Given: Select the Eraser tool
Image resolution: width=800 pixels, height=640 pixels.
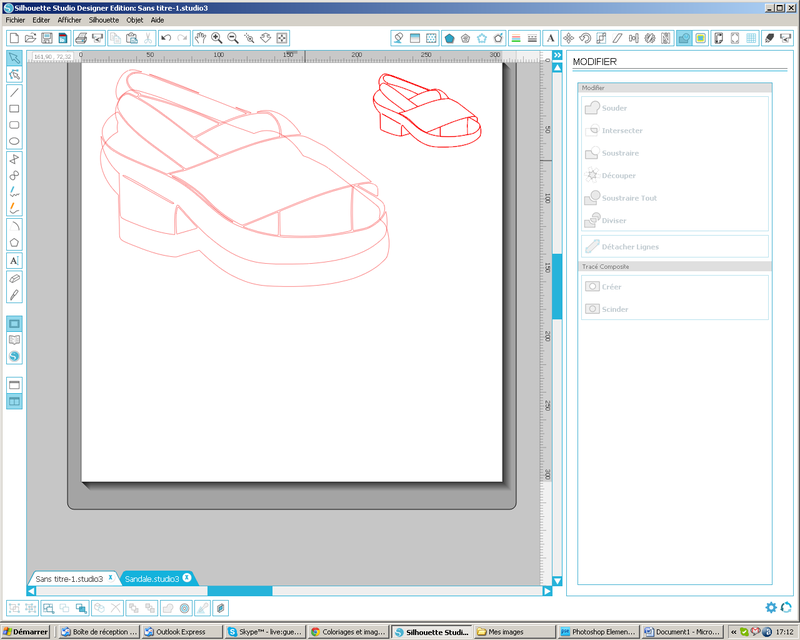Looking at the screenshot, I should point(14,279).
